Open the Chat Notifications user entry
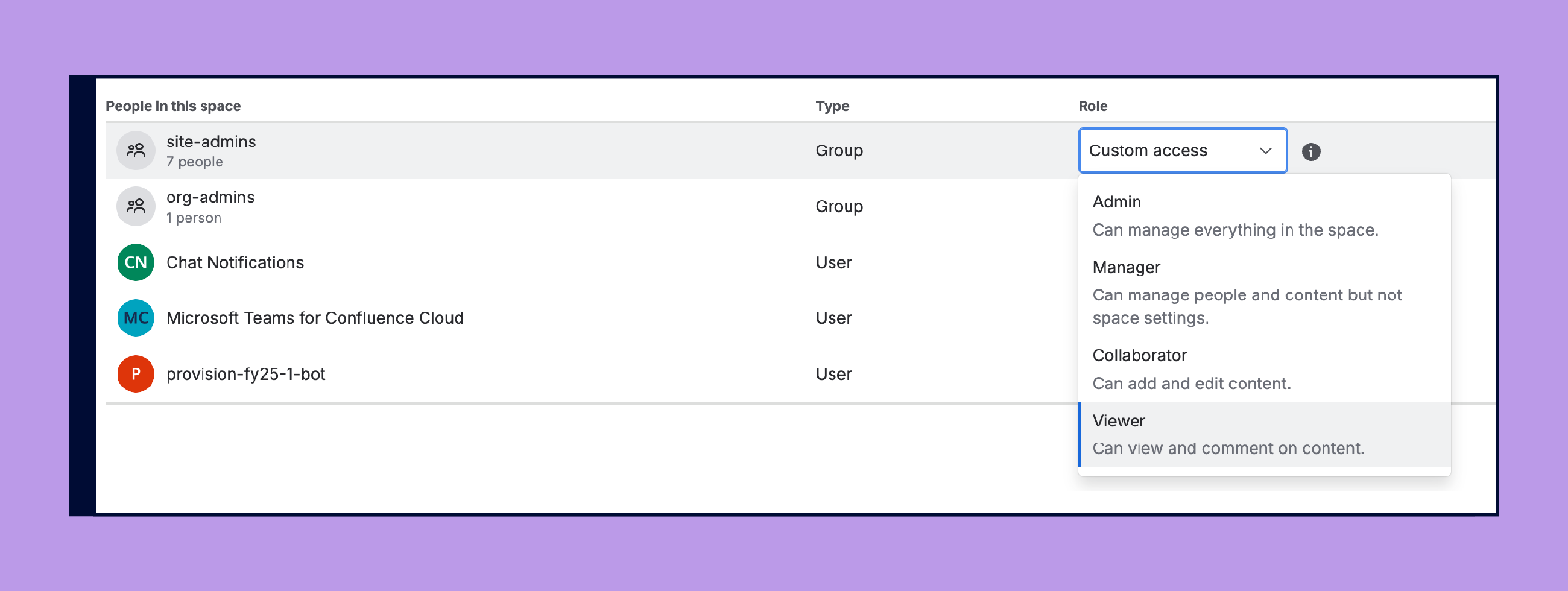The width and height of the screenshot is (1568, 591). pos(235,262)
